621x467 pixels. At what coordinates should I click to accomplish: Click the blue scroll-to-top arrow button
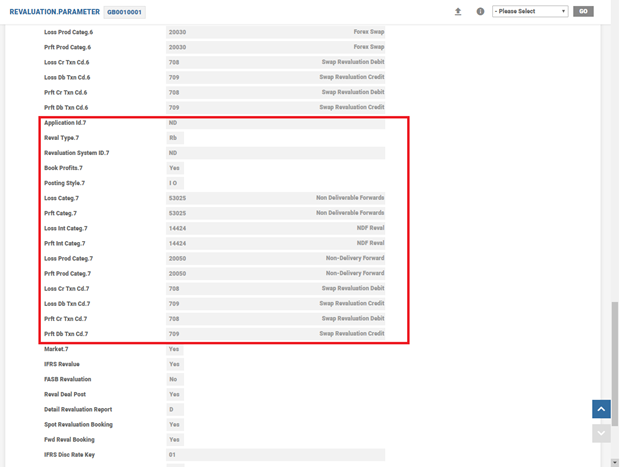click(601, 409)
